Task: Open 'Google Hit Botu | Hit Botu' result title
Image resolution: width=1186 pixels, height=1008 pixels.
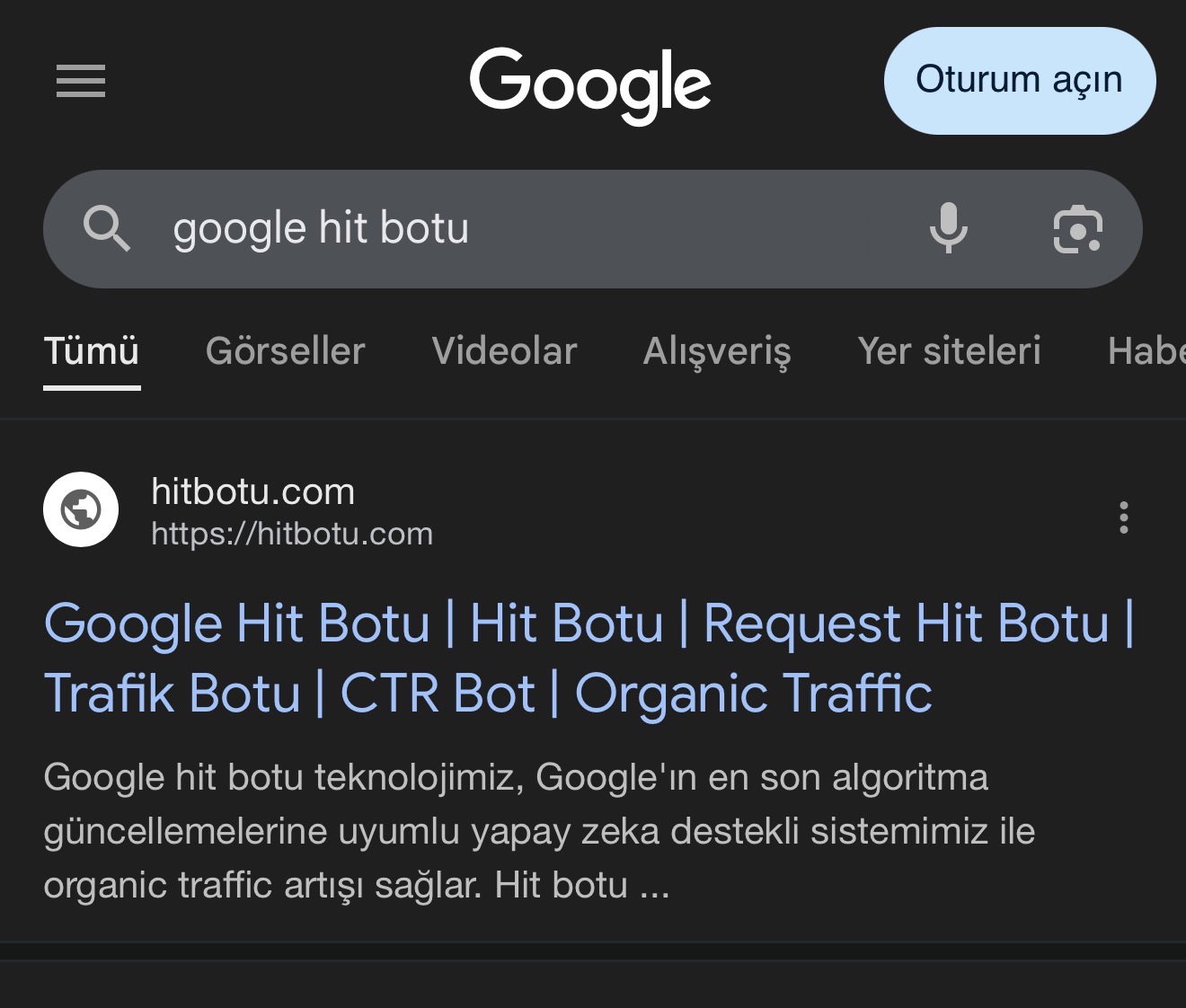Action: pos(354,623)
